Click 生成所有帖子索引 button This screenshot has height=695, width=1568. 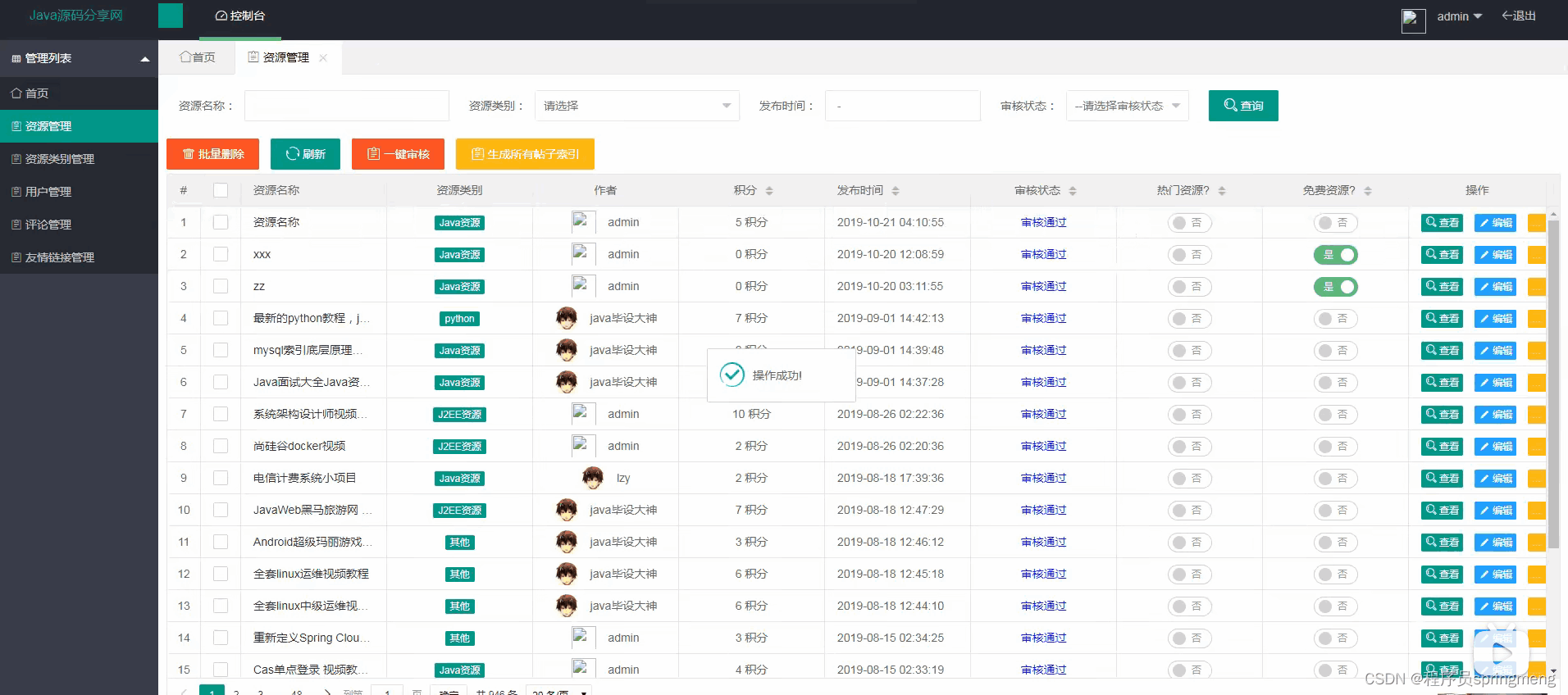(x=525, y=154)
